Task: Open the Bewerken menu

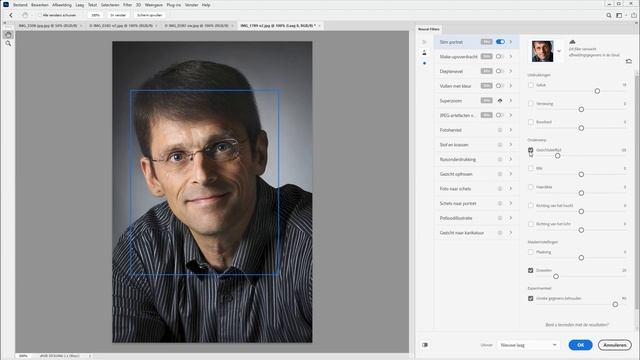Action: coord(40,5)
